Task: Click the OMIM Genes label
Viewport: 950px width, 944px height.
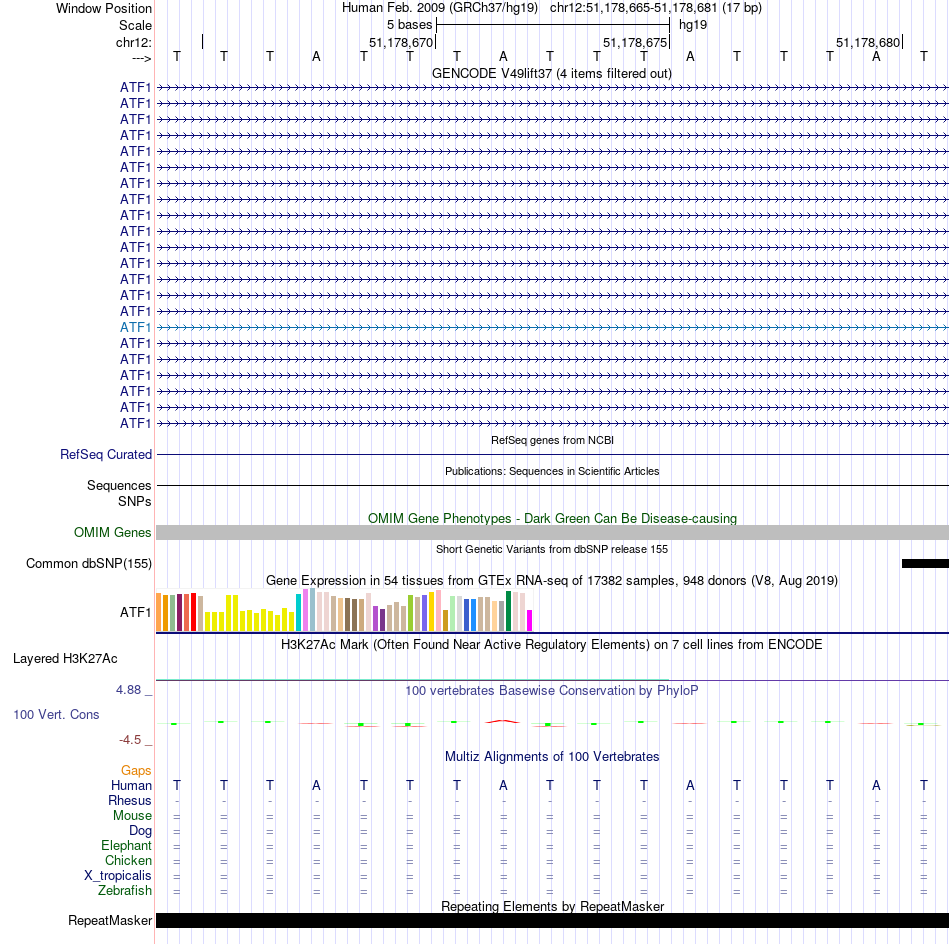Action: pos(112,533)
